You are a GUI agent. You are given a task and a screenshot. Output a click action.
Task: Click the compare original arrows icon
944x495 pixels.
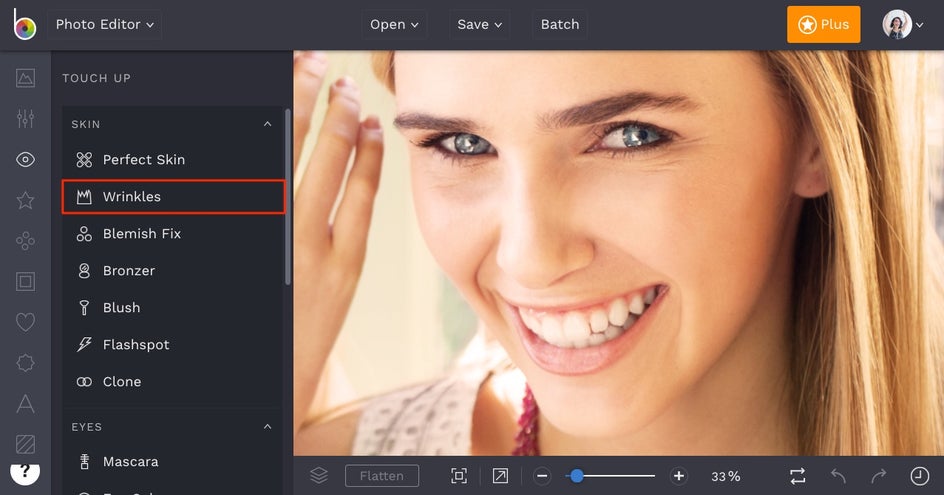[798, 476]
